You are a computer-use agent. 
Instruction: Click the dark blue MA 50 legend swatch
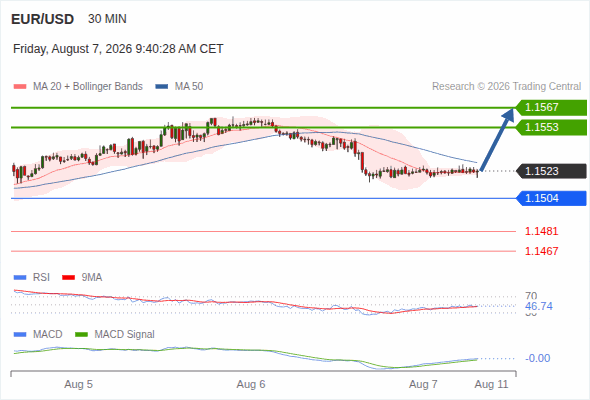pyautogui.click(x=162, y=87)
